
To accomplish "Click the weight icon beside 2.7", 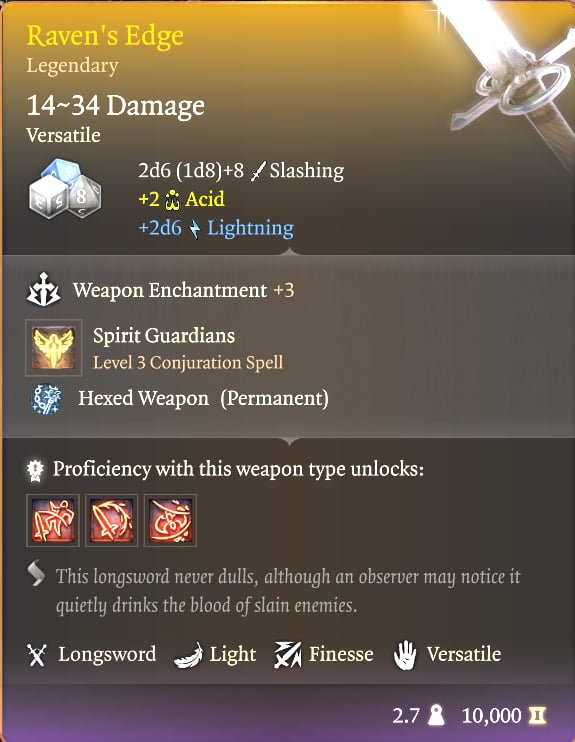I will (x=436, y=715).
